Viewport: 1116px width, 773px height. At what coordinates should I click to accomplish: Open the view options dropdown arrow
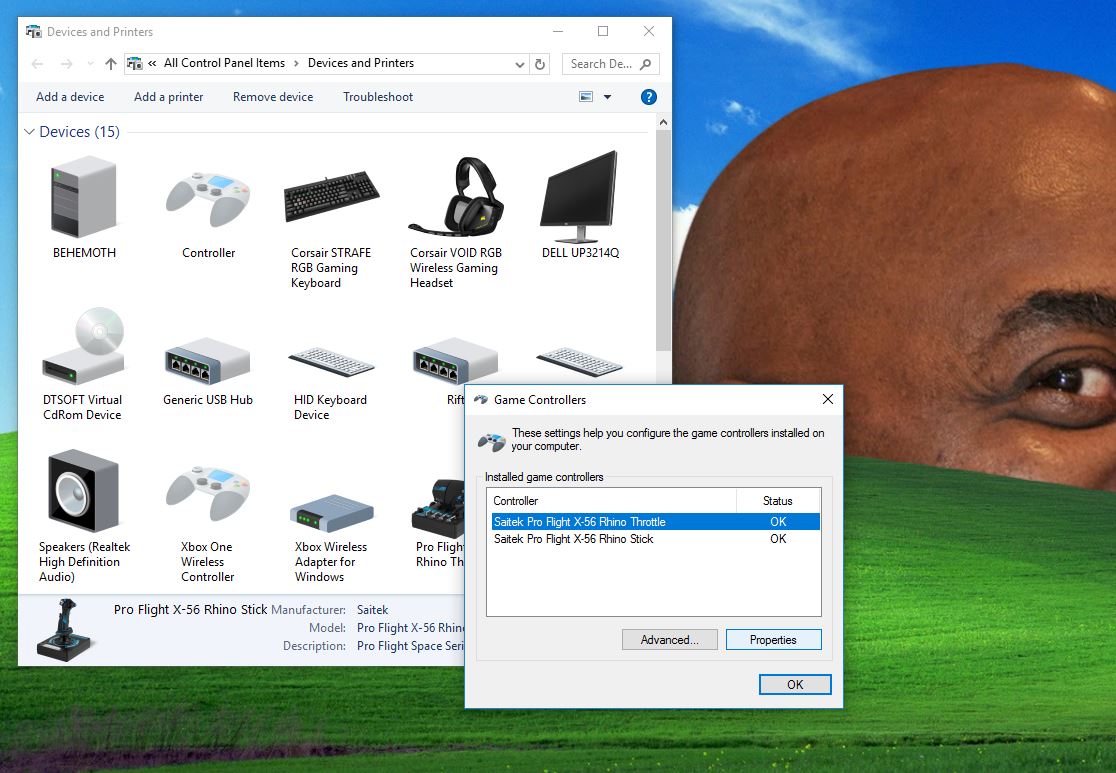tap(607, 97)
